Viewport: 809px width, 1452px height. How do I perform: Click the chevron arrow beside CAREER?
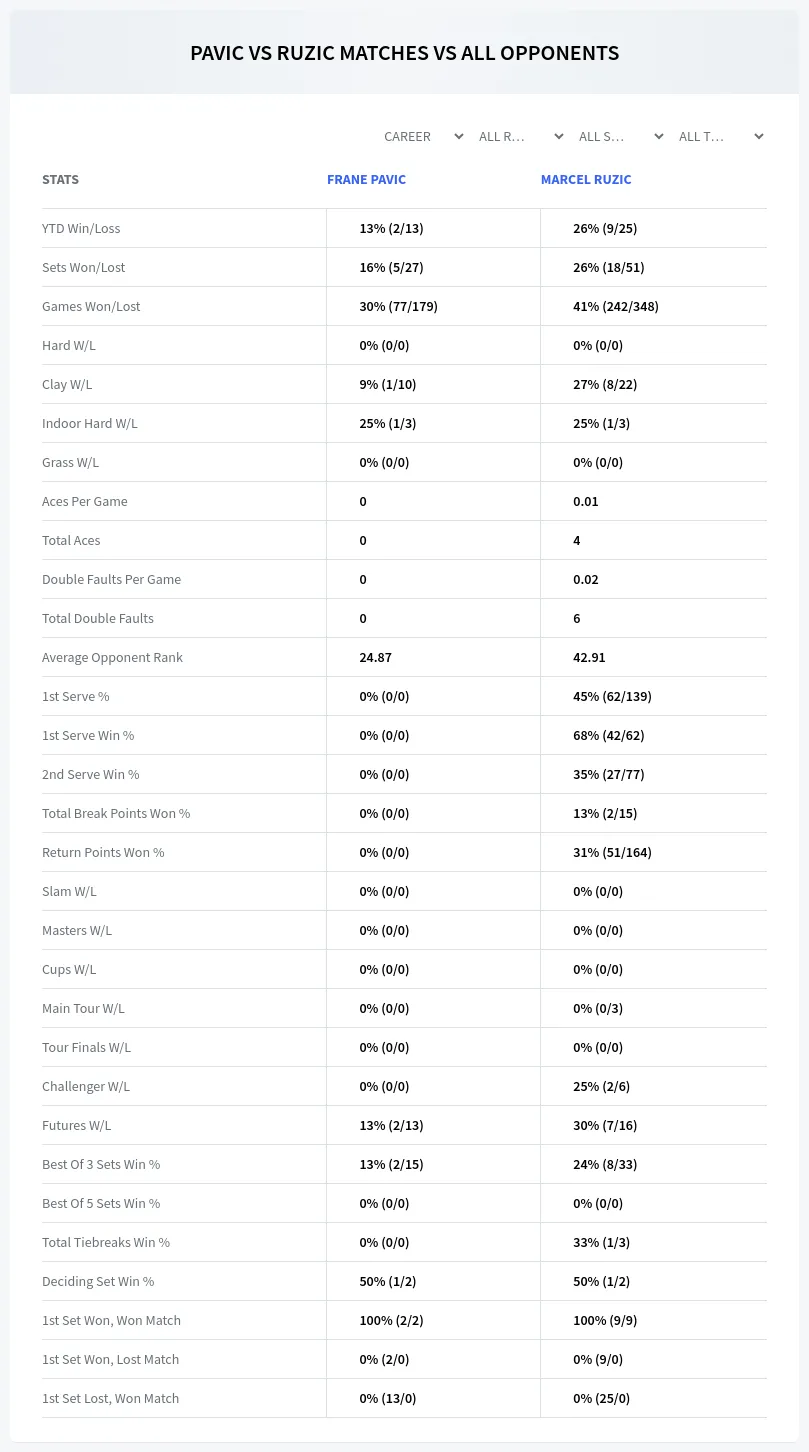pos(459,136)
